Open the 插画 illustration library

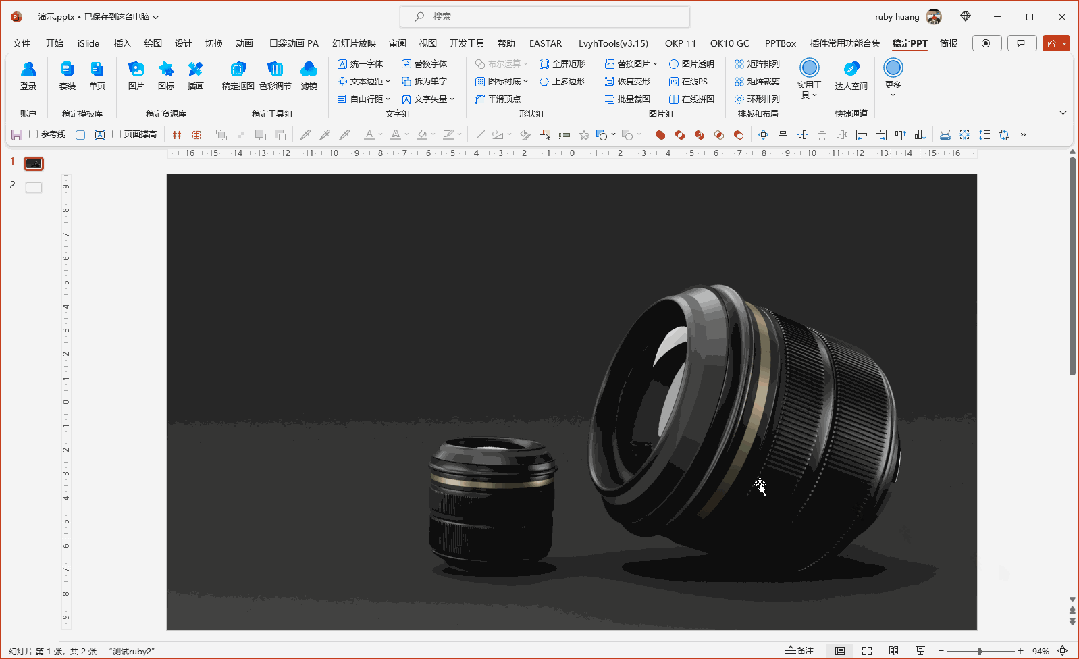click(x=196, y=75)
